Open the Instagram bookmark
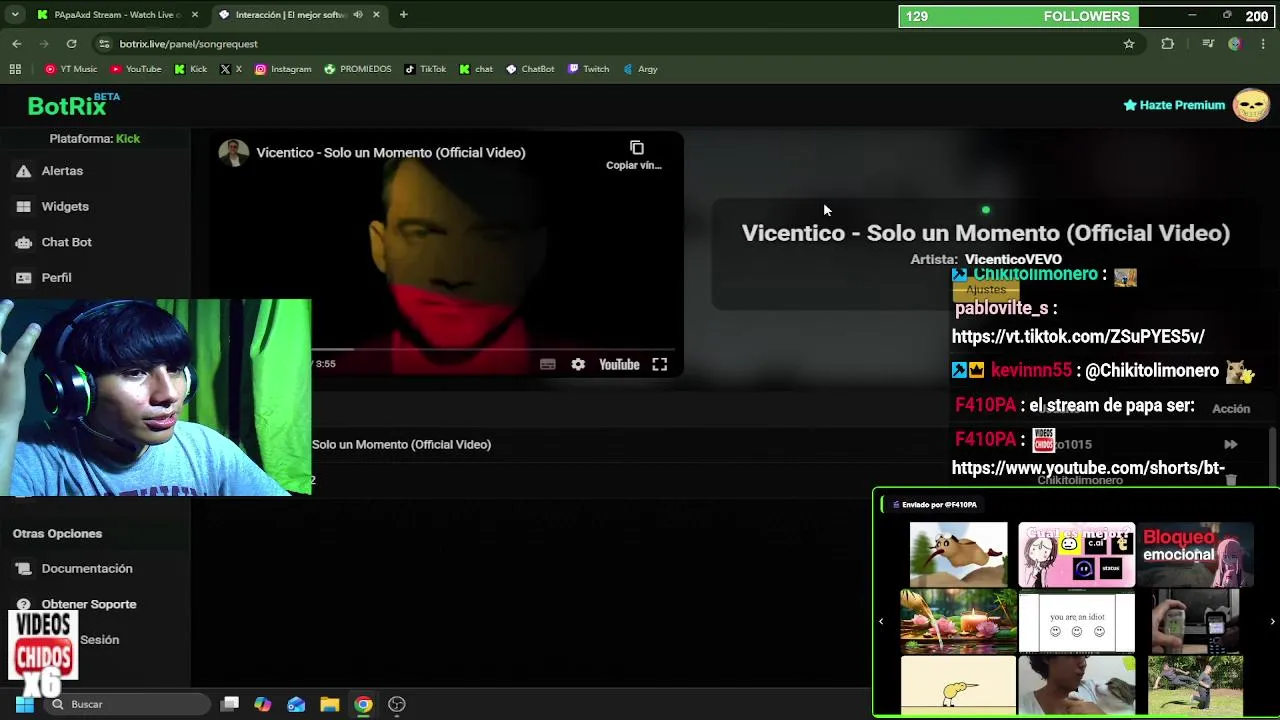 click(x=283, y=69)
